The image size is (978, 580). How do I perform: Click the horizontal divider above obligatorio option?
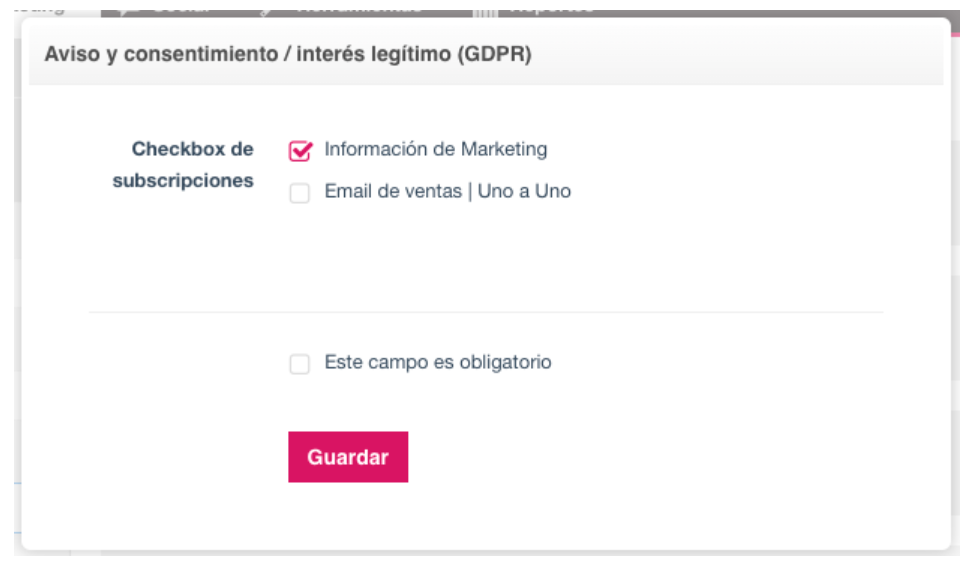486,312
